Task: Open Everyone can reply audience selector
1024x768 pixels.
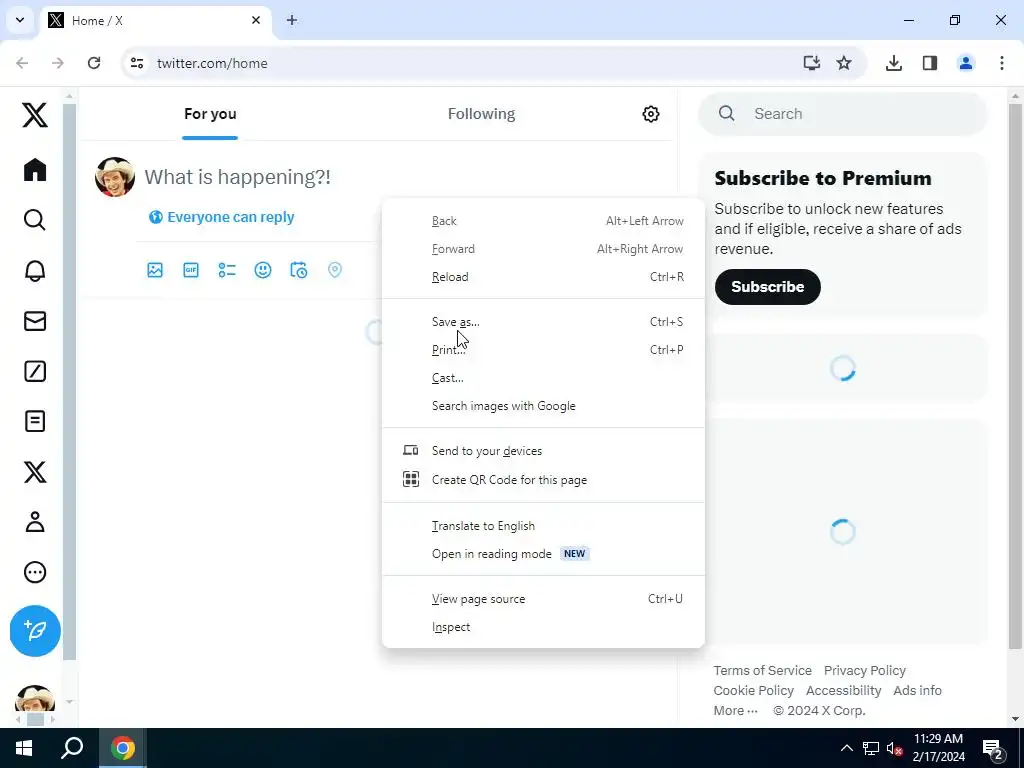Action: tap(221, 217)
